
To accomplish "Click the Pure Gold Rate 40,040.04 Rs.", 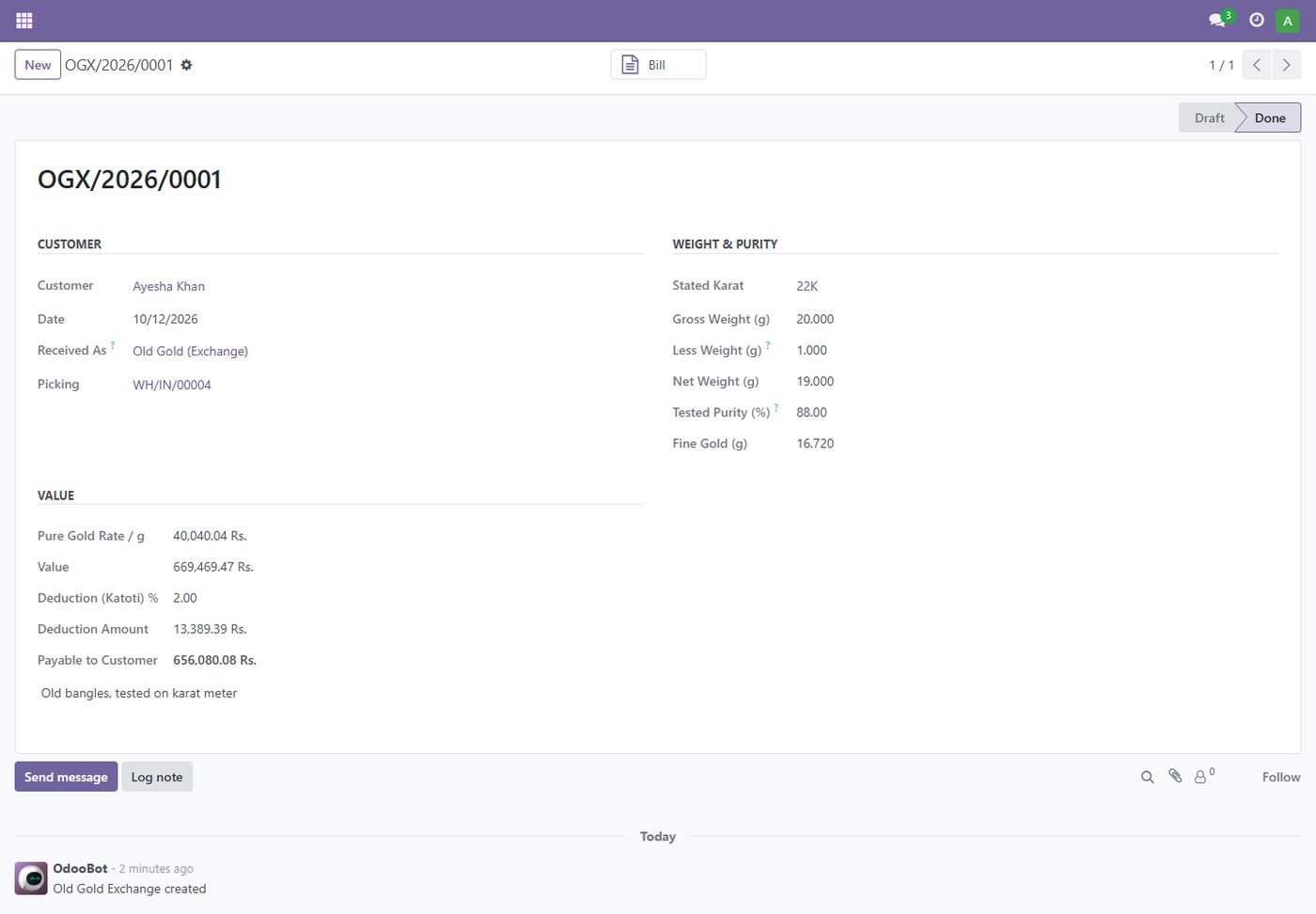I will point(210,536).
